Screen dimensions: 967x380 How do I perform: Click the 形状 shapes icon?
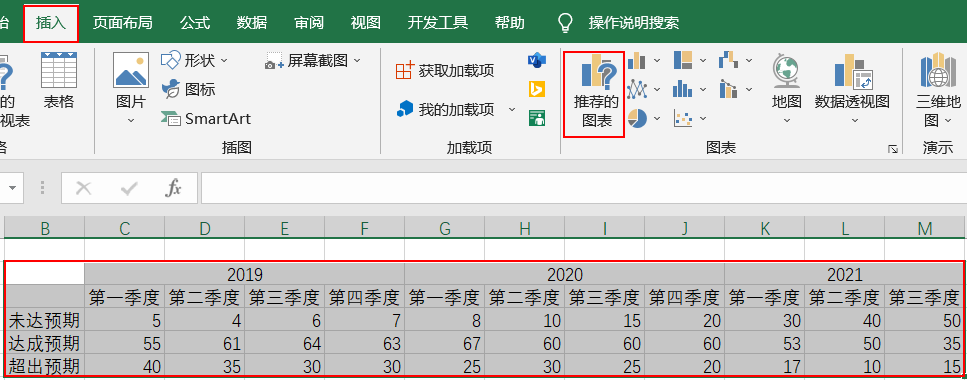tap(170, 60)
